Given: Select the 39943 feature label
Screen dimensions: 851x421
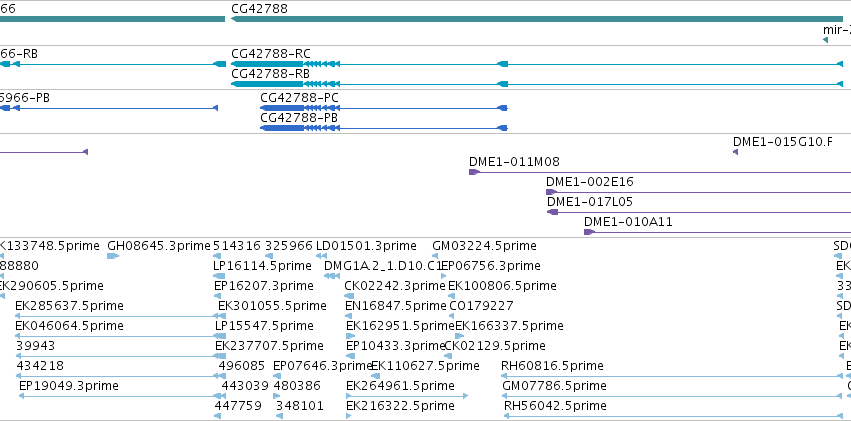Looking at the screenshot, I should 35,346.
